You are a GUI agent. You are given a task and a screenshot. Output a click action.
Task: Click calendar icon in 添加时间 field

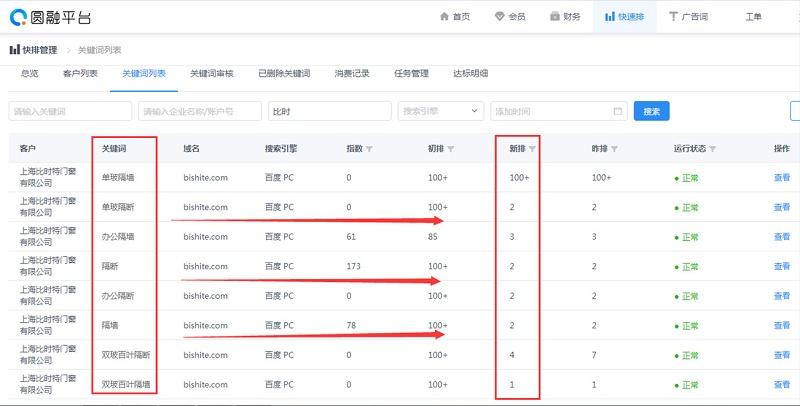(617, 111)
